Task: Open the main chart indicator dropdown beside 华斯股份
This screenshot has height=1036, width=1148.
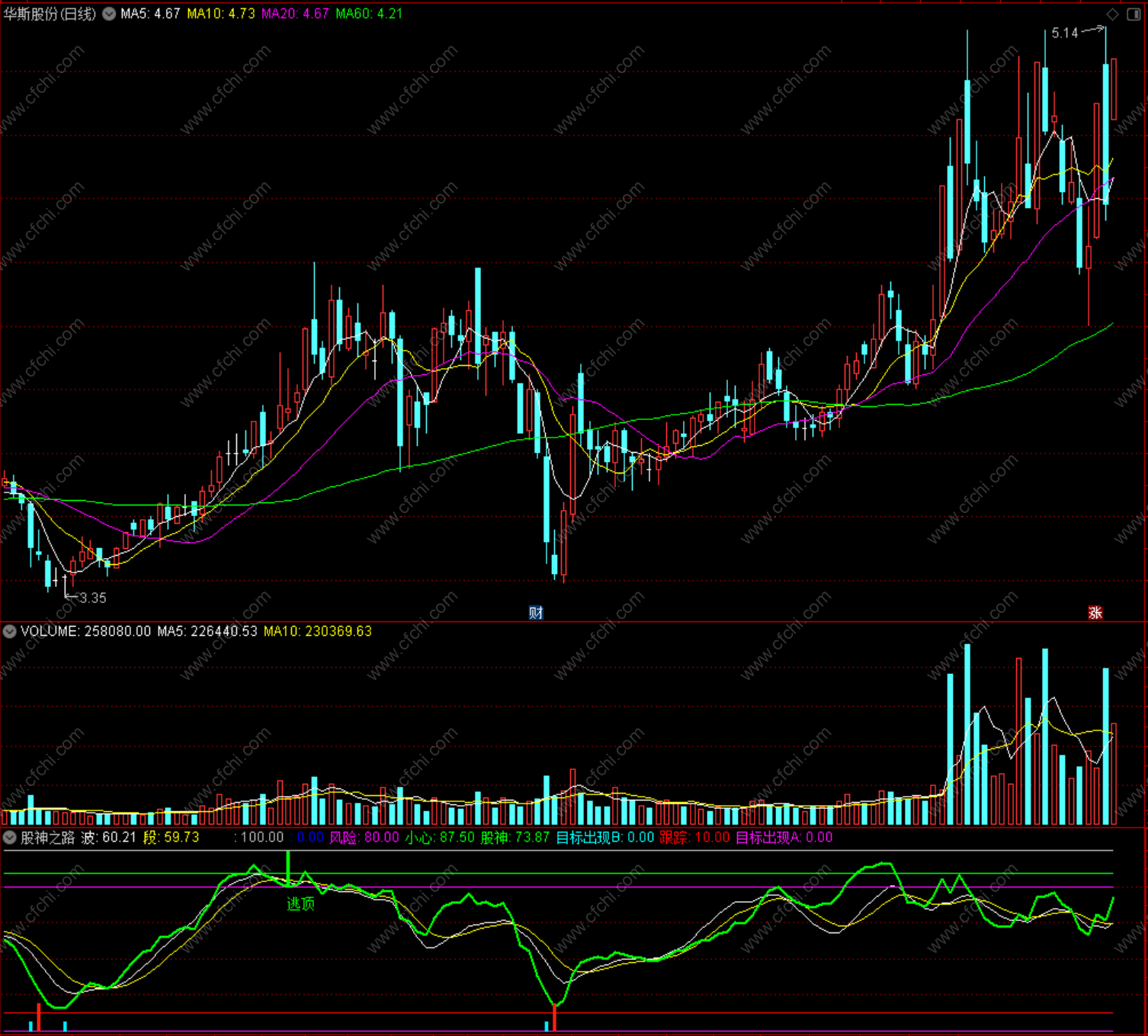Action: [109, 14]
